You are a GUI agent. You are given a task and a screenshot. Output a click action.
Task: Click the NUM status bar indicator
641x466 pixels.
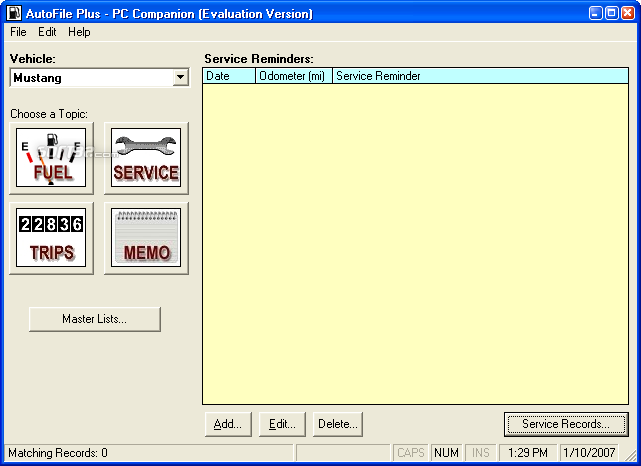click(x=446, y=453)
